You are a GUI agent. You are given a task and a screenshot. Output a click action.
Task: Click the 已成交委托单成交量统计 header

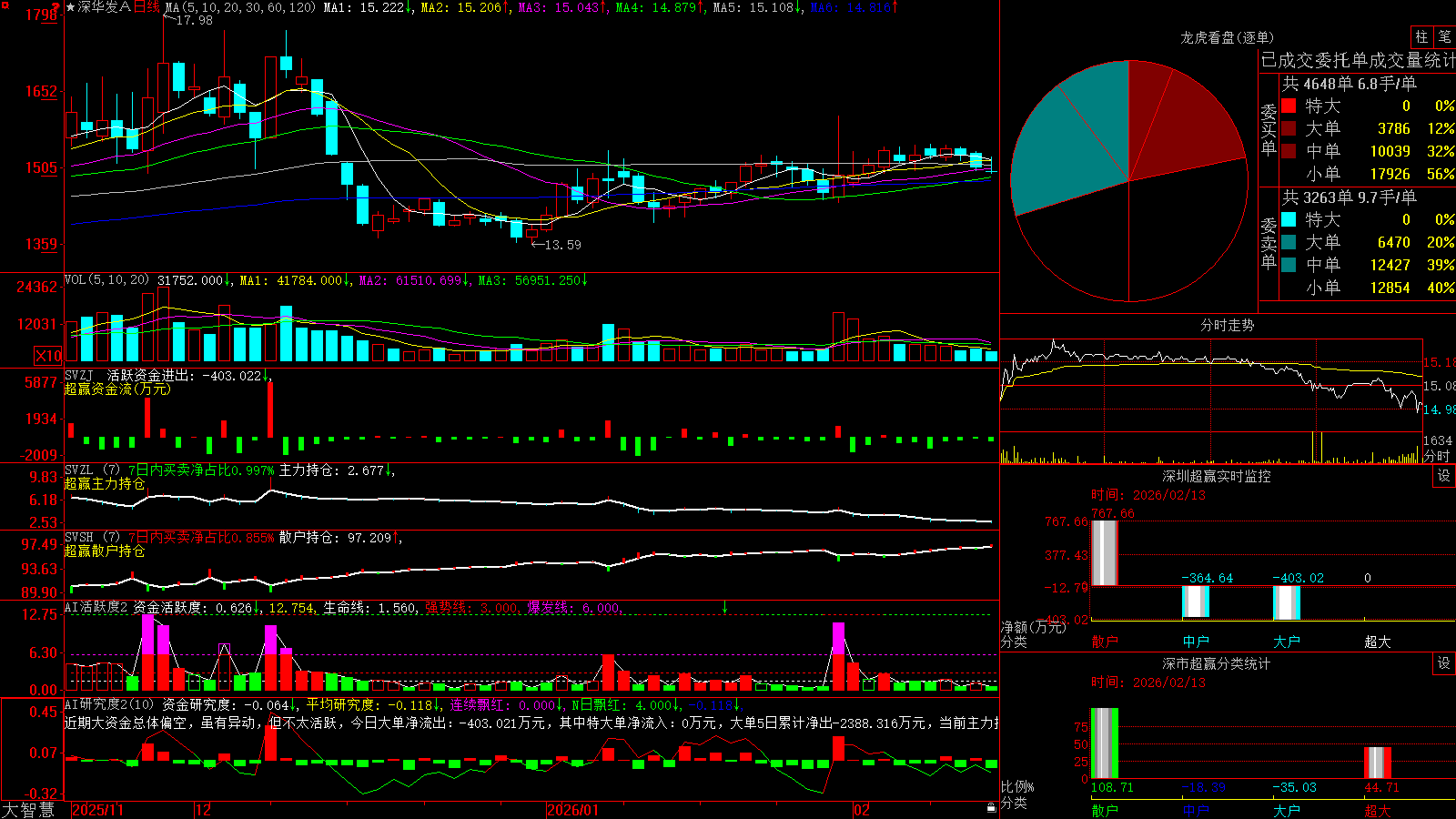(1358, 60)
